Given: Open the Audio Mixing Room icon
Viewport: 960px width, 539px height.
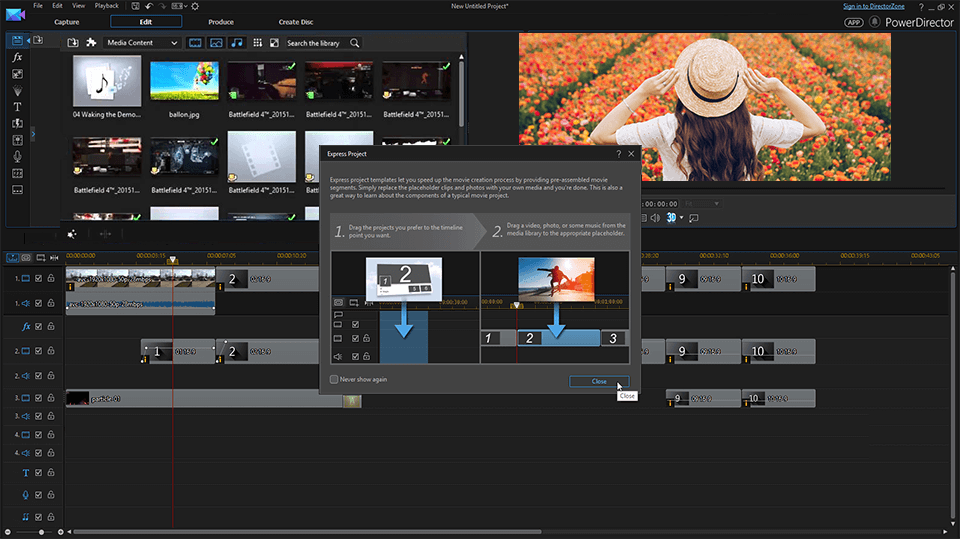Looking at the screenshot, I should point(17,140).
